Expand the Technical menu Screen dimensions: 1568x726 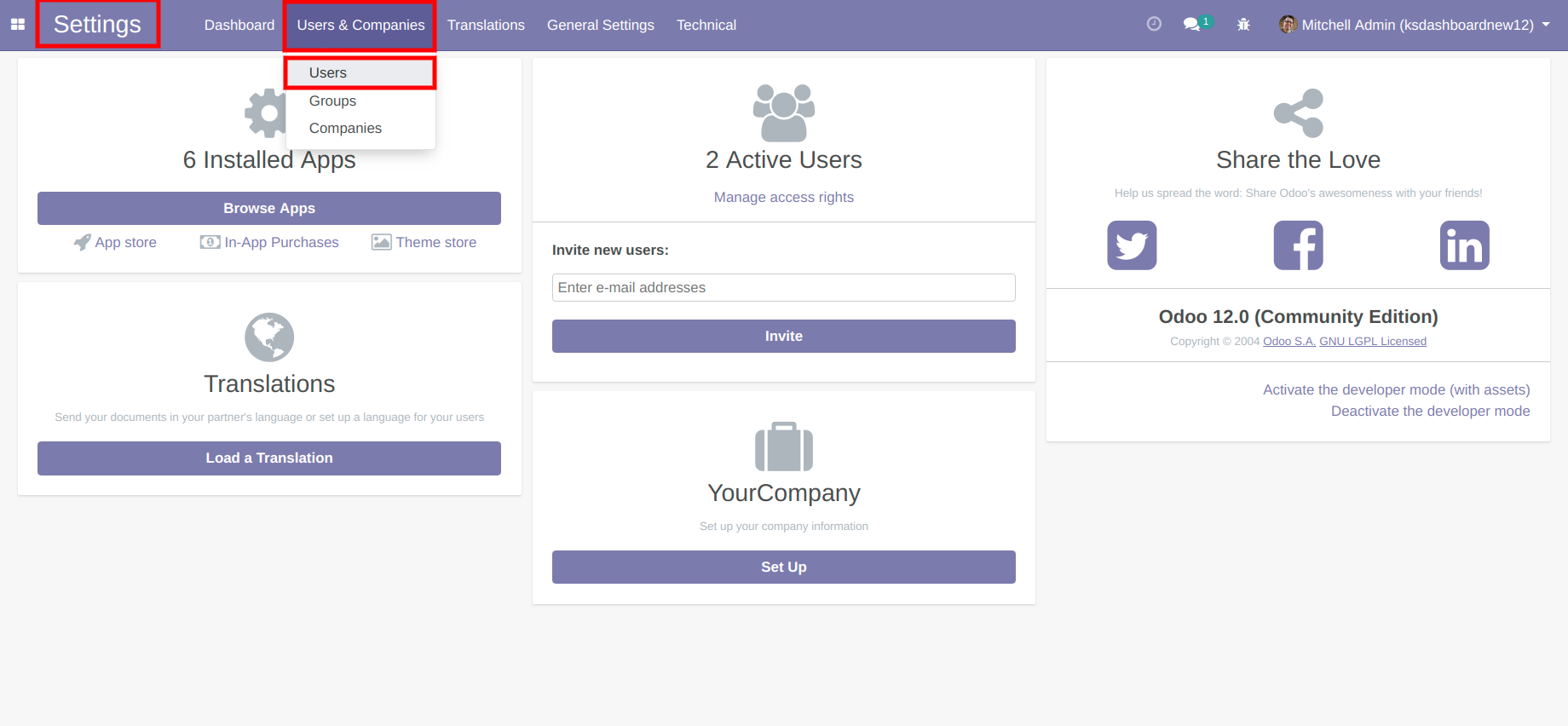click(706, 25)
